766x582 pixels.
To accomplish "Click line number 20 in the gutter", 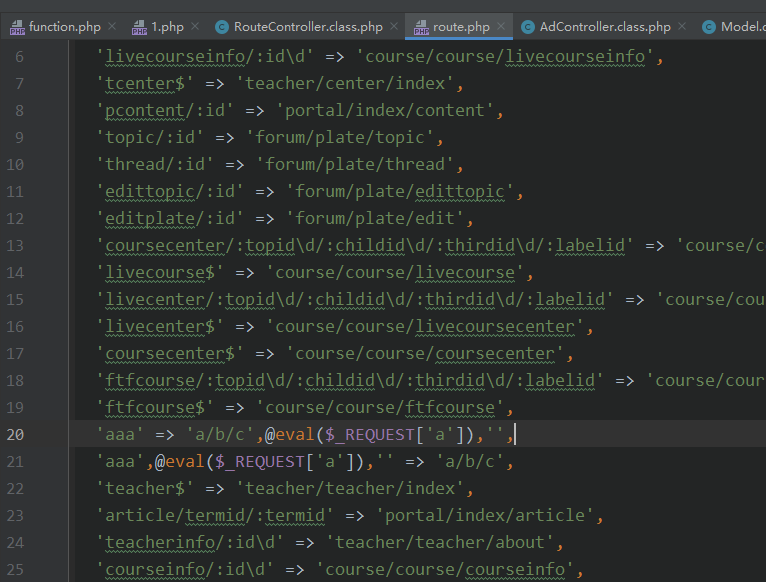I will 15,434.
